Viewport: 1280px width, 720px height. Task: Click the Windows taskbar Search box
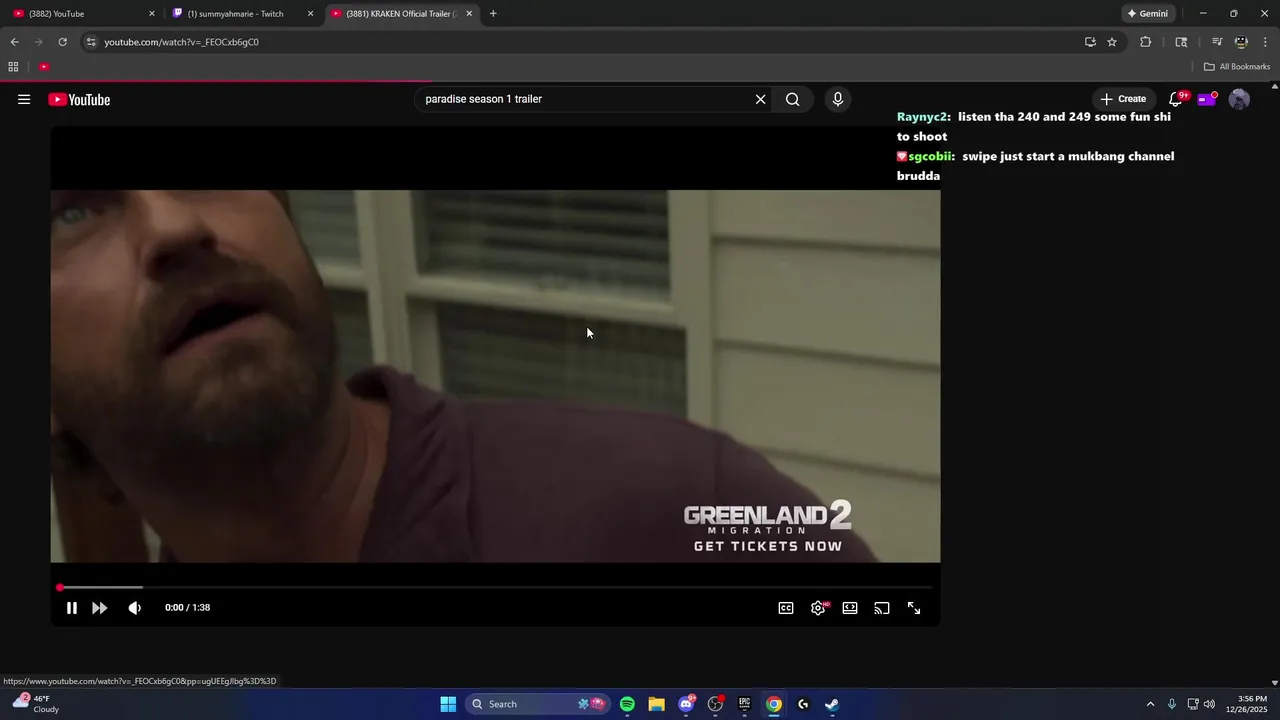pos(537,704)
